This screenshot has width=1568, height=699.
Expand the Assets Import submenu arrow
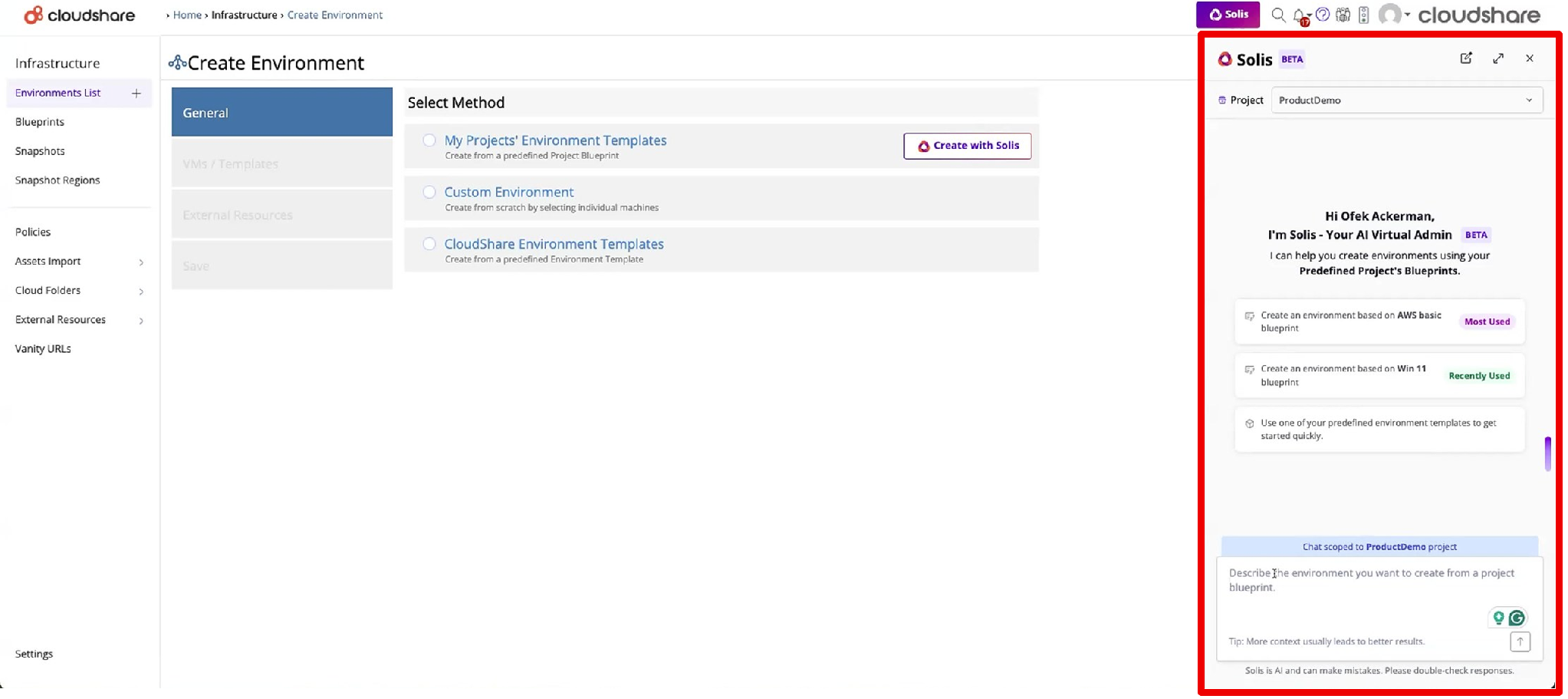(x=141, y=262)
